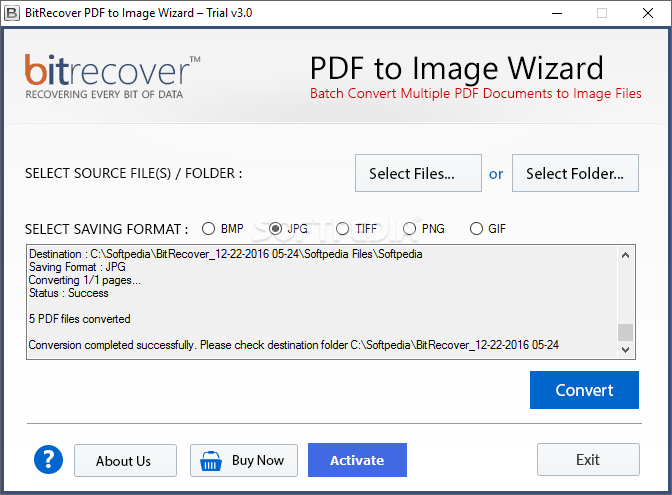This screenshot has width=672, height=495.
Task: Select JPG saving format
Action: (288, 229)
